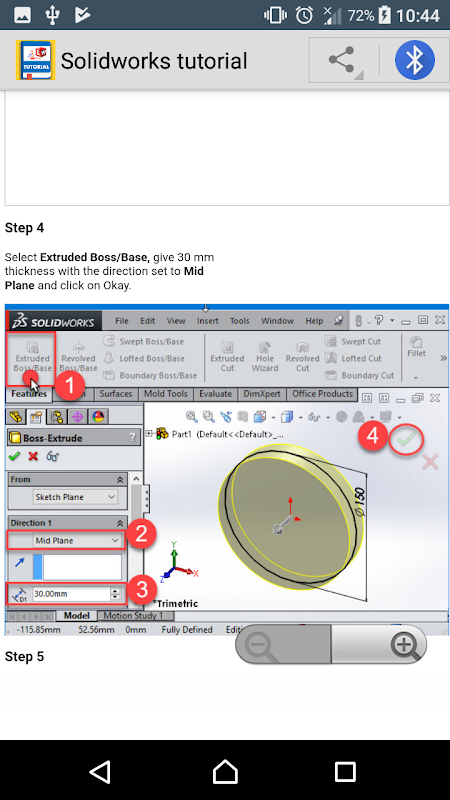
Task: Open the Mid Plane direction dropdown
Action: click(x=77, y=540)
